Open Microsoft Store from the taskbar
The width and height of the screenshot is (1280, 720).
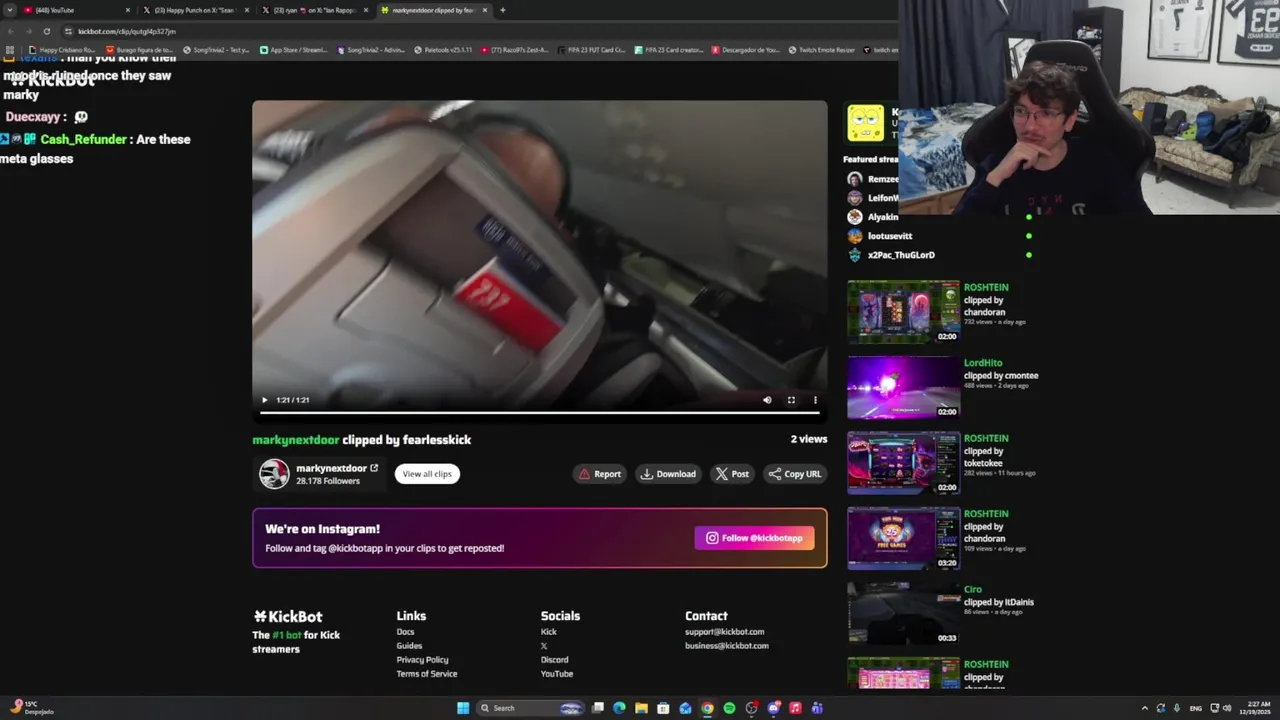click(x=663, y=708)
